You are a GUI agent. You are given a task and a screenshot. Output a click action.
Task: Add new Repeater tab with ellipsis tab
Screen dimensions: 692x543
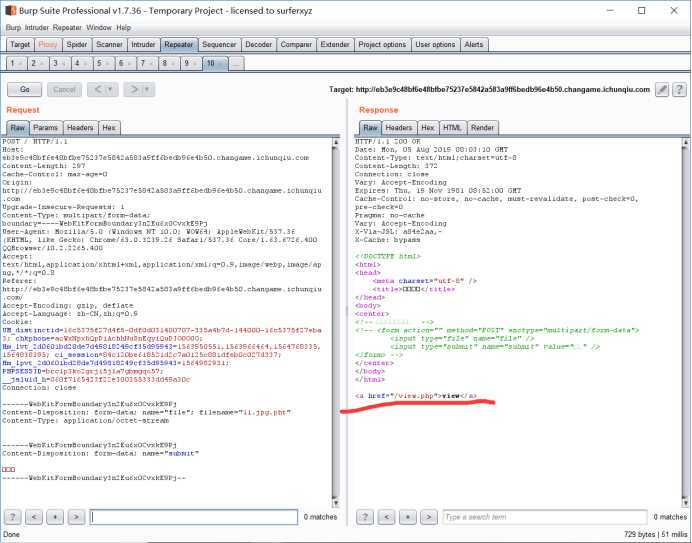click(x=237, y=64)
